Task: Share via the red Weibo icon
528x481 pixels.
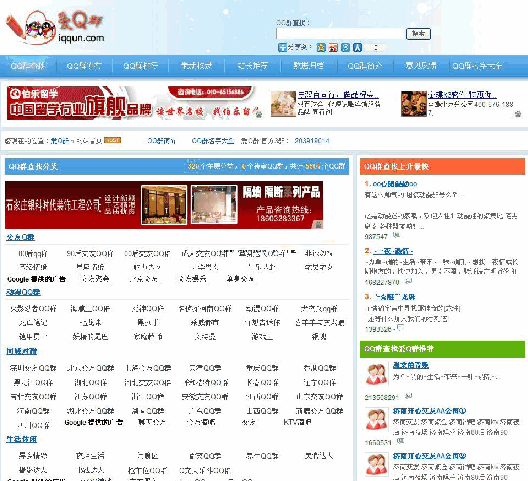Action: click(x=333, y=47)
